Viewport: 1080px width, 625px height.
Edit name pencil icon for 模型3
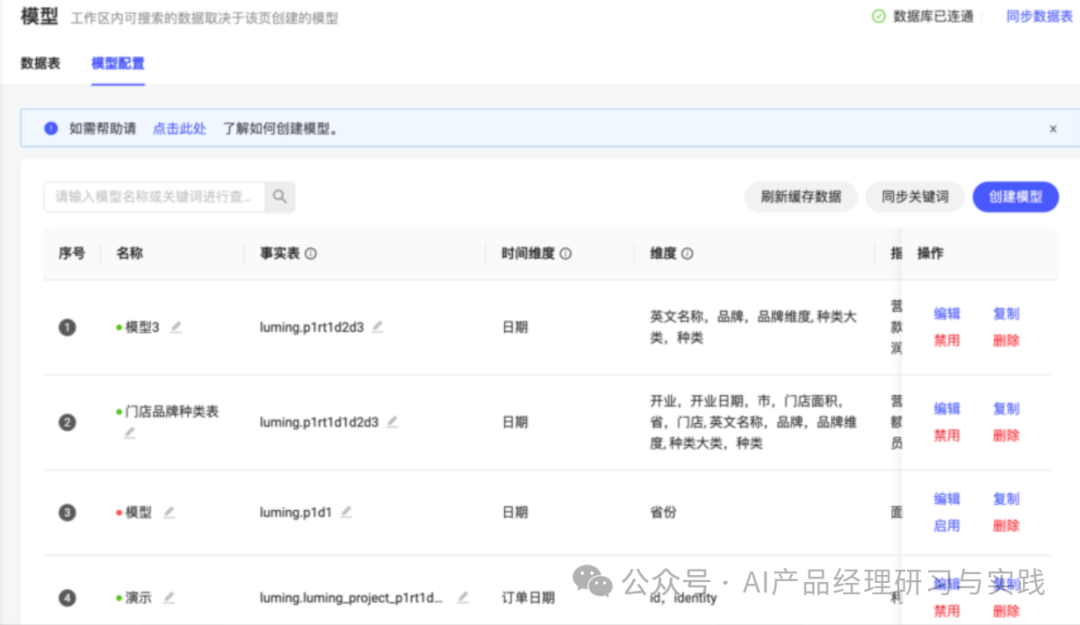point(176,327)
